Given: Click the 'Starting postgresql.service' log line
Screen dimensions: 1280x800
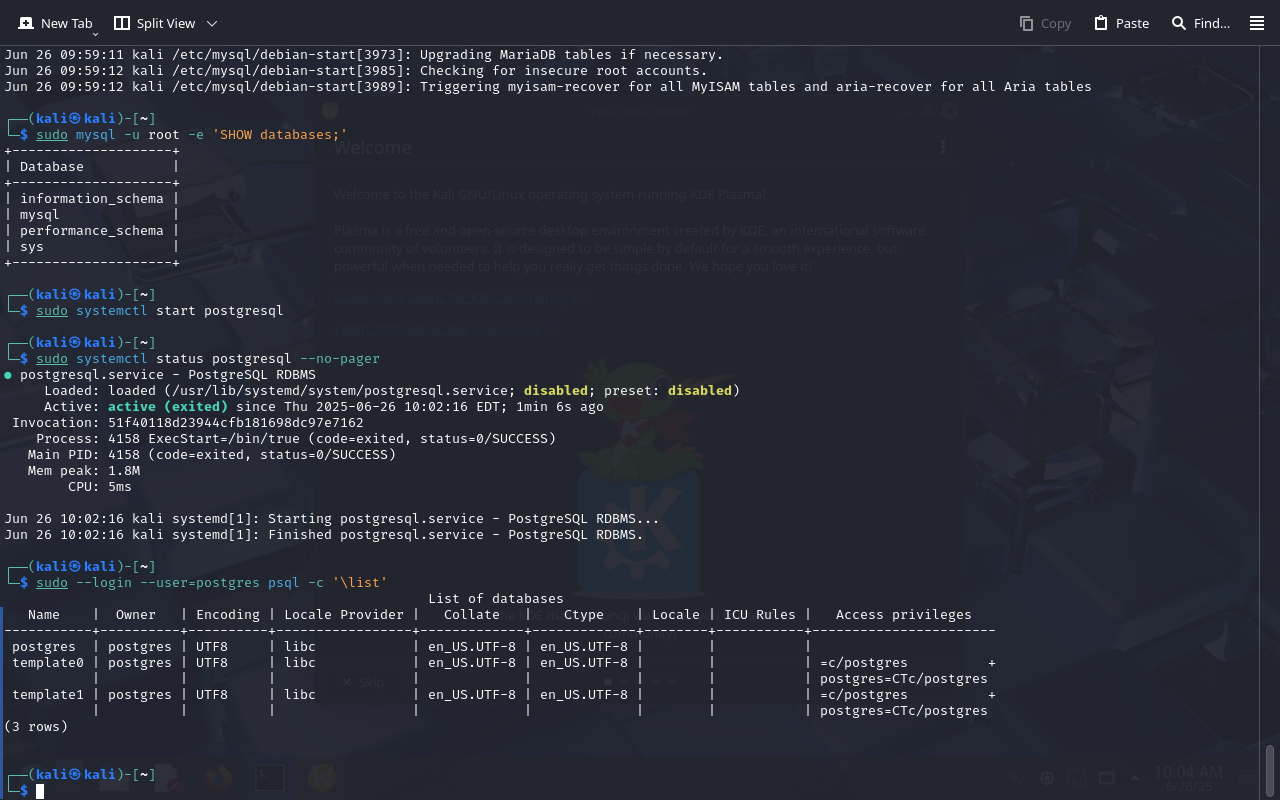Looking at the screenshot, I should click(x=332, y=519).
